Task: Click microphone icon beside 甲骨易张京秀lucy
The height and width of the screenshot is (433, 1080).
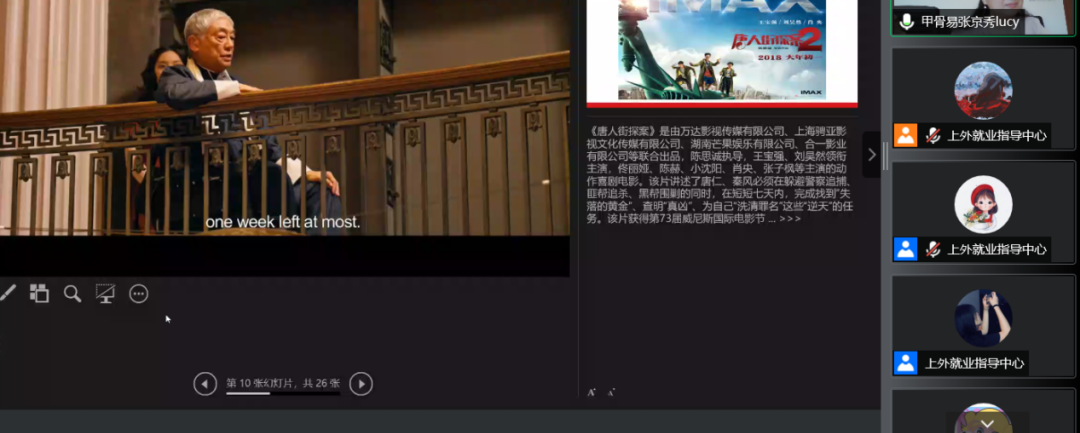Action: [906, 21]
